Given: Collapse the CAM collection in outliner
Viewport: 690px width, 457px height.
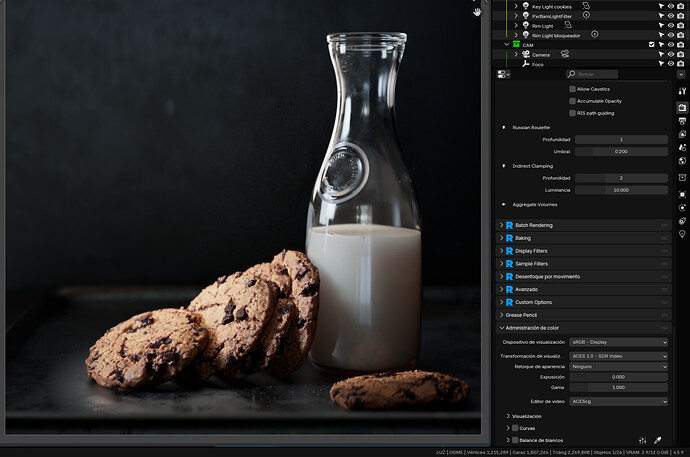Looking at the screenshot, I should pos(506,45).
